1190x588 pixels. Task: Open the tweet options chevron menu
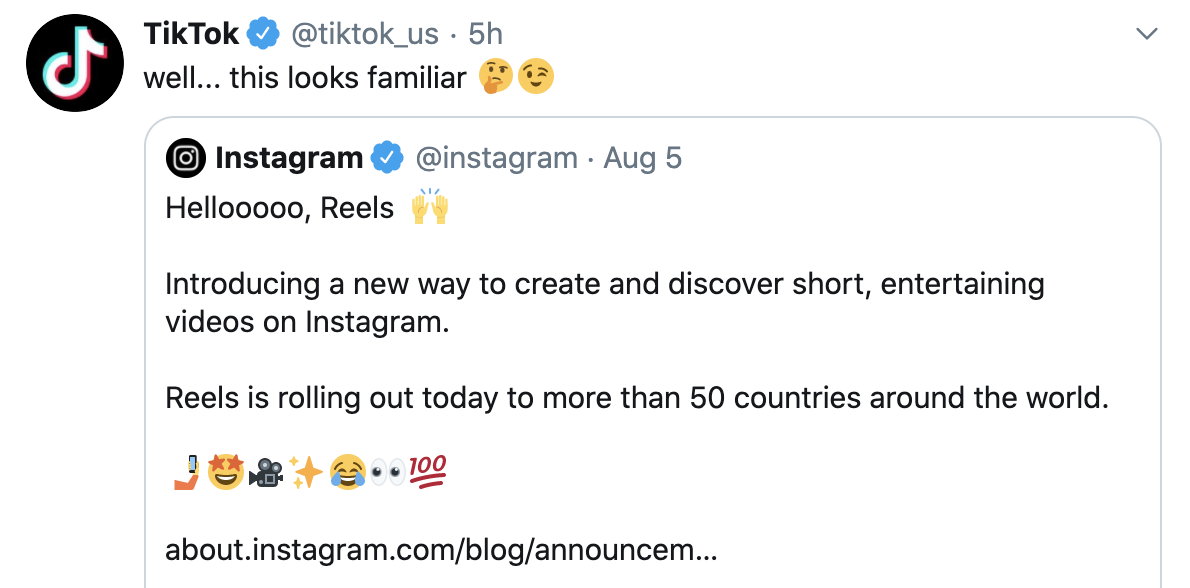[x=1147, y=35]
